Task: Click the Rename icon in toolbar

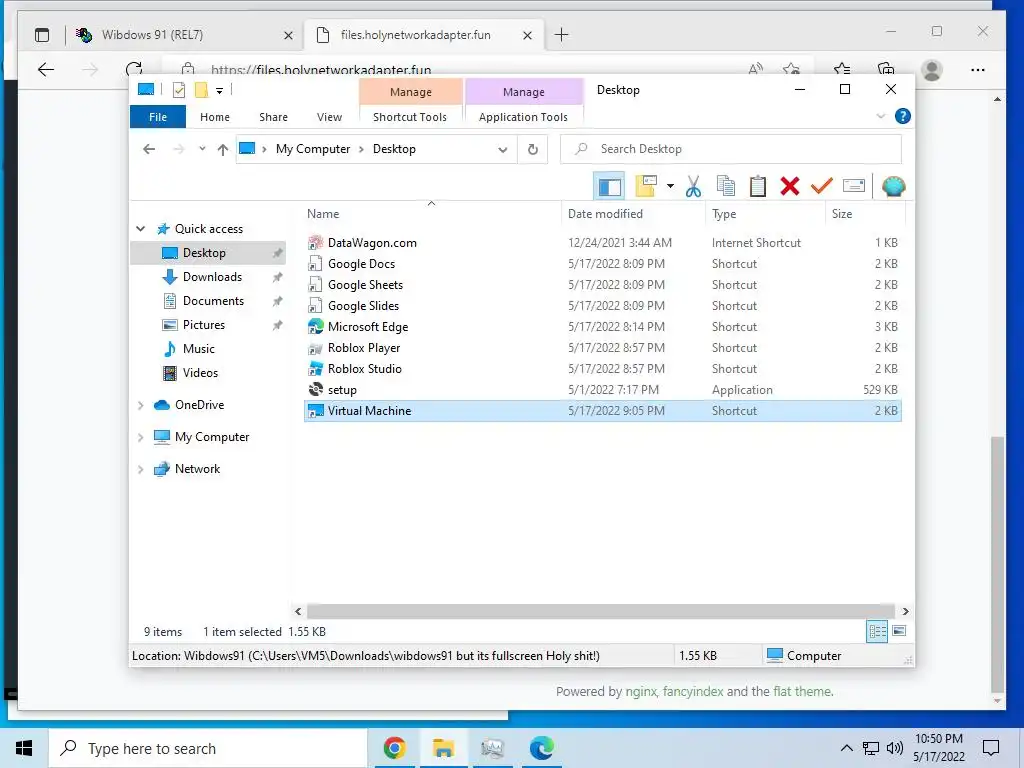Action: click(854, 186)
